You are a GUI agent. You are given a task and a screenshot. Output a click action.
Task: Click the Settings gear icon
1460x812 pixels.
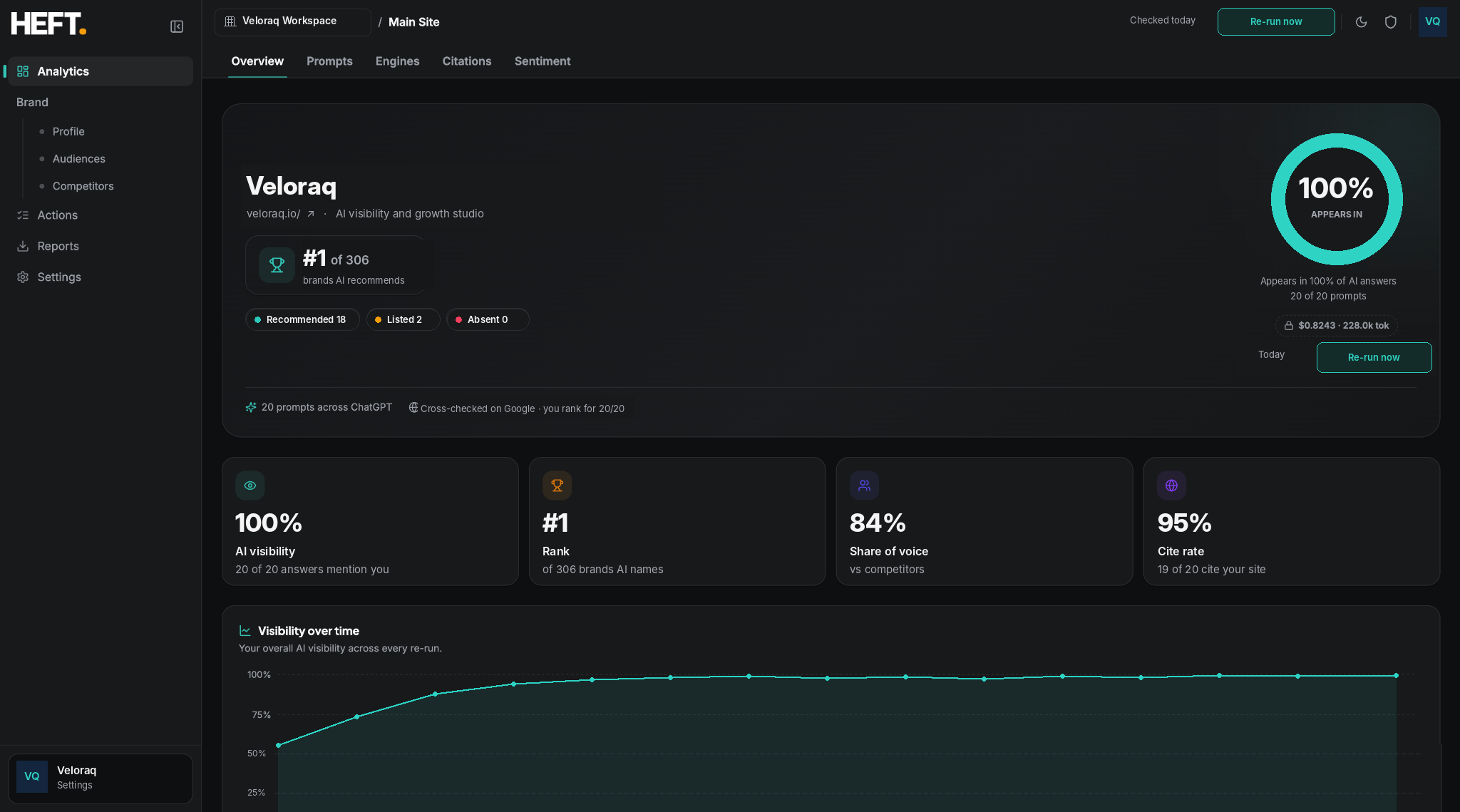(23, 277)
